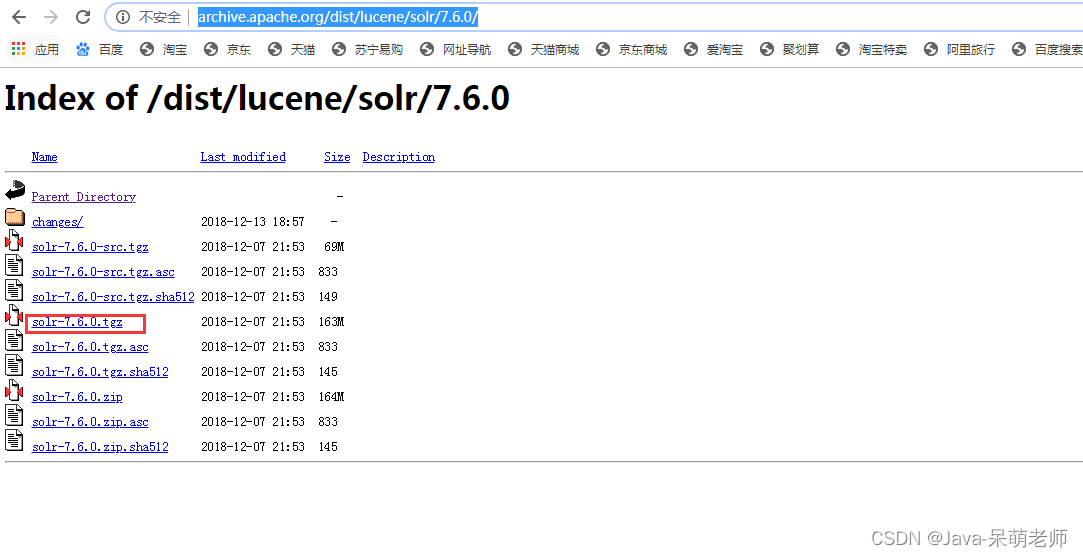Open the changes/ folder link

[x=57, y=222]
